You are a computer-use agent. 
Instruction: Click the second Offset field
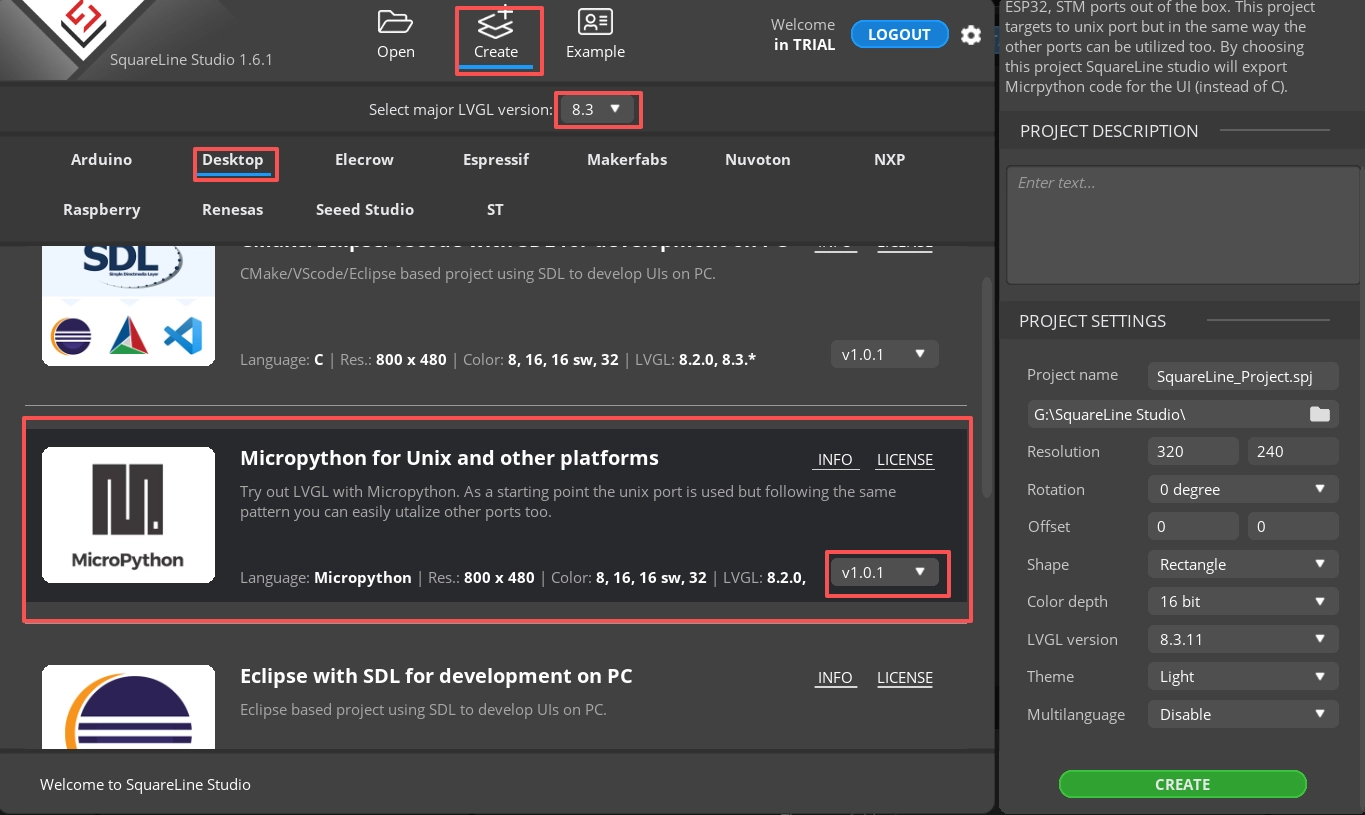pos(1293,527)
